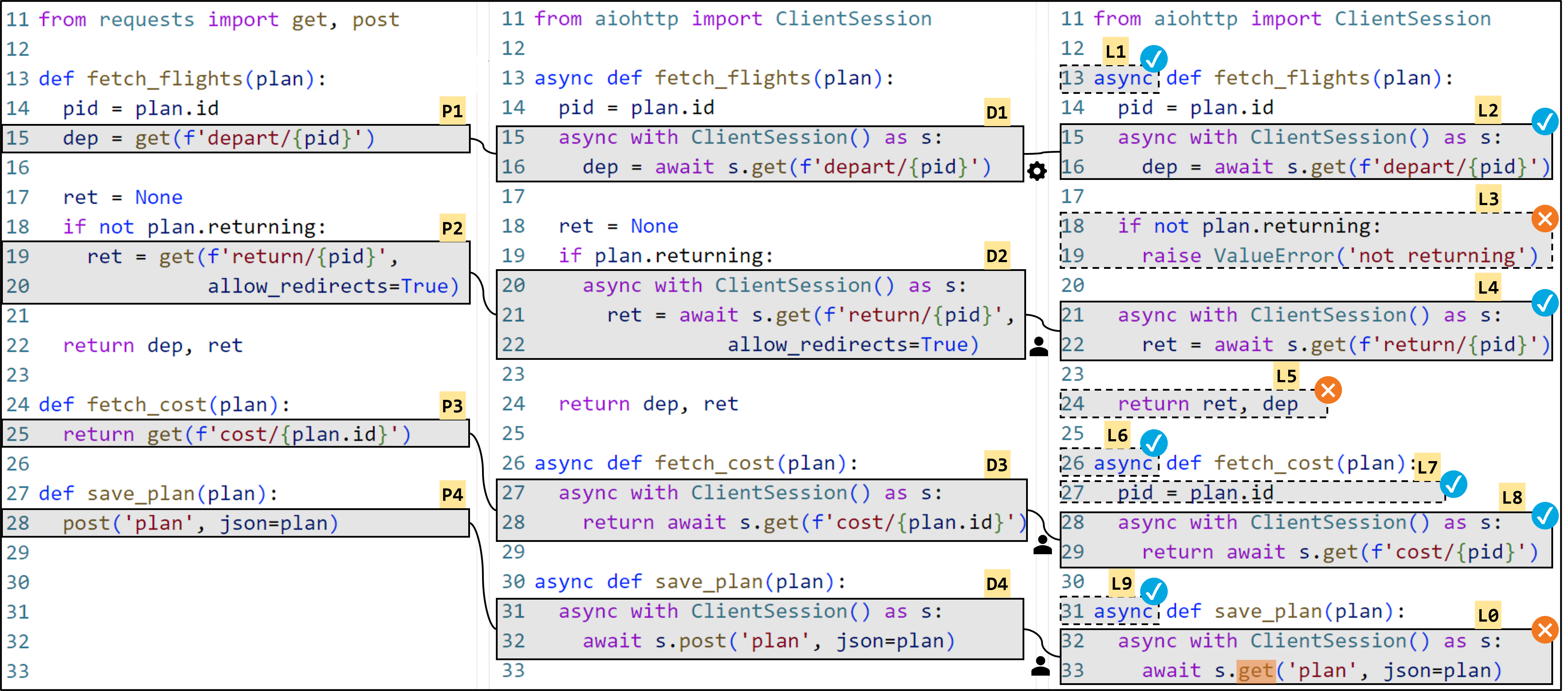
Task: Click the yellow D3 label
Action: (x=997, y=465)
